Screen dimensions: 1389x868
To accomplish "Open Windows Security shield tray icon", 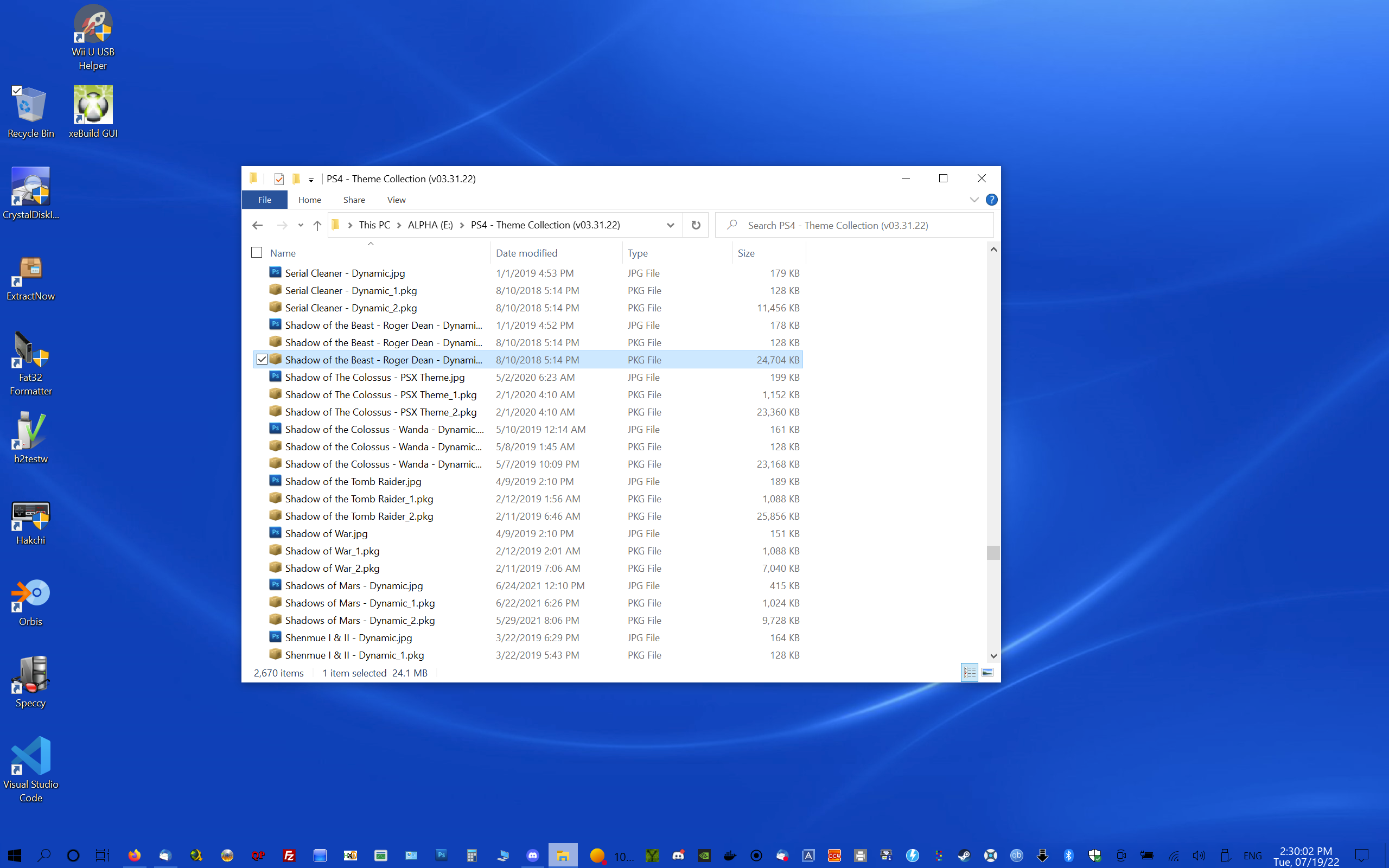I will pyautogui.click(x=1094, y=856).
